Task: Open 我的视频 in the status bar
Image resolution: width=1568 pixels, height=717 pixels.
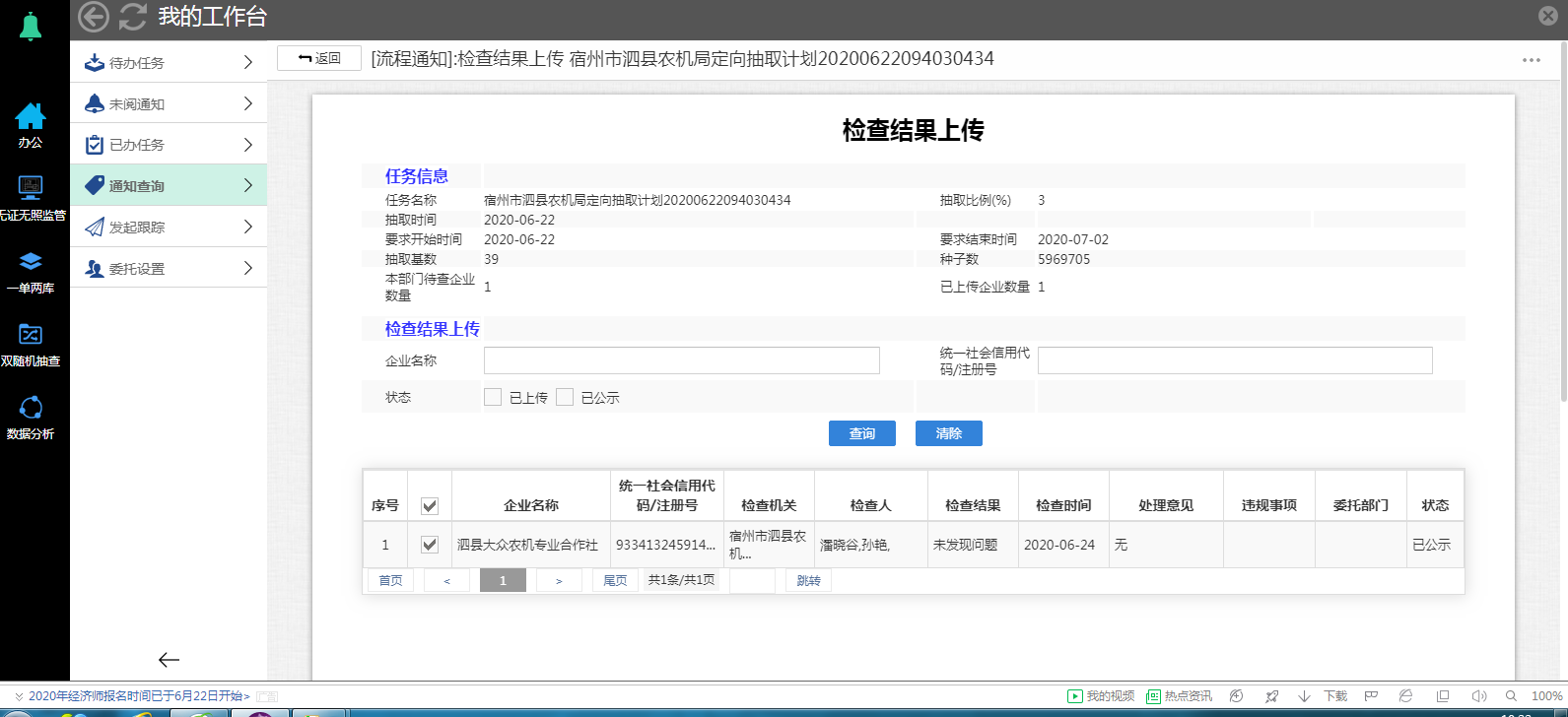Action: pos(1101,695)
